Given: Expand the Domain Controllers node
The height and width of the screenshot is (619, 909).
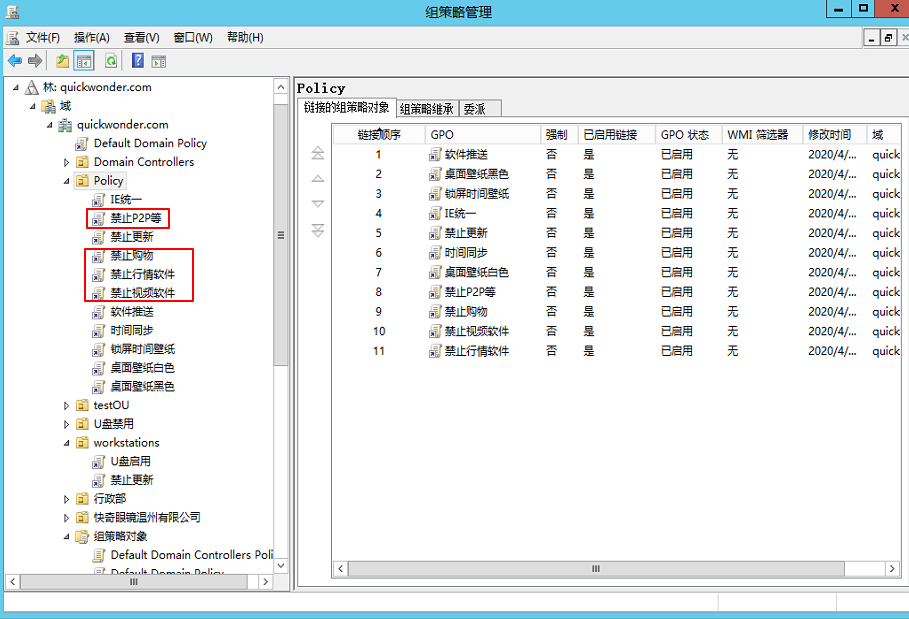Looking at the screenshot, I should click(x=67, y=162).
